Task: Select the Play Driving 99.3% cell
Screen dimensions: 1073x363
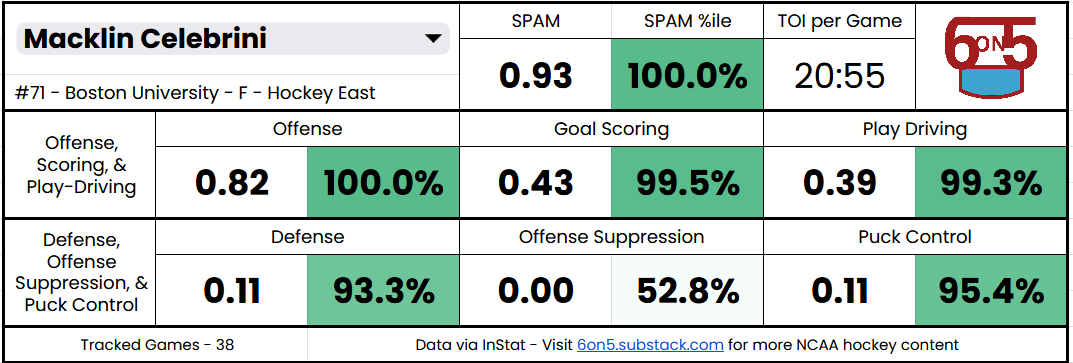Action: [991, 182]
